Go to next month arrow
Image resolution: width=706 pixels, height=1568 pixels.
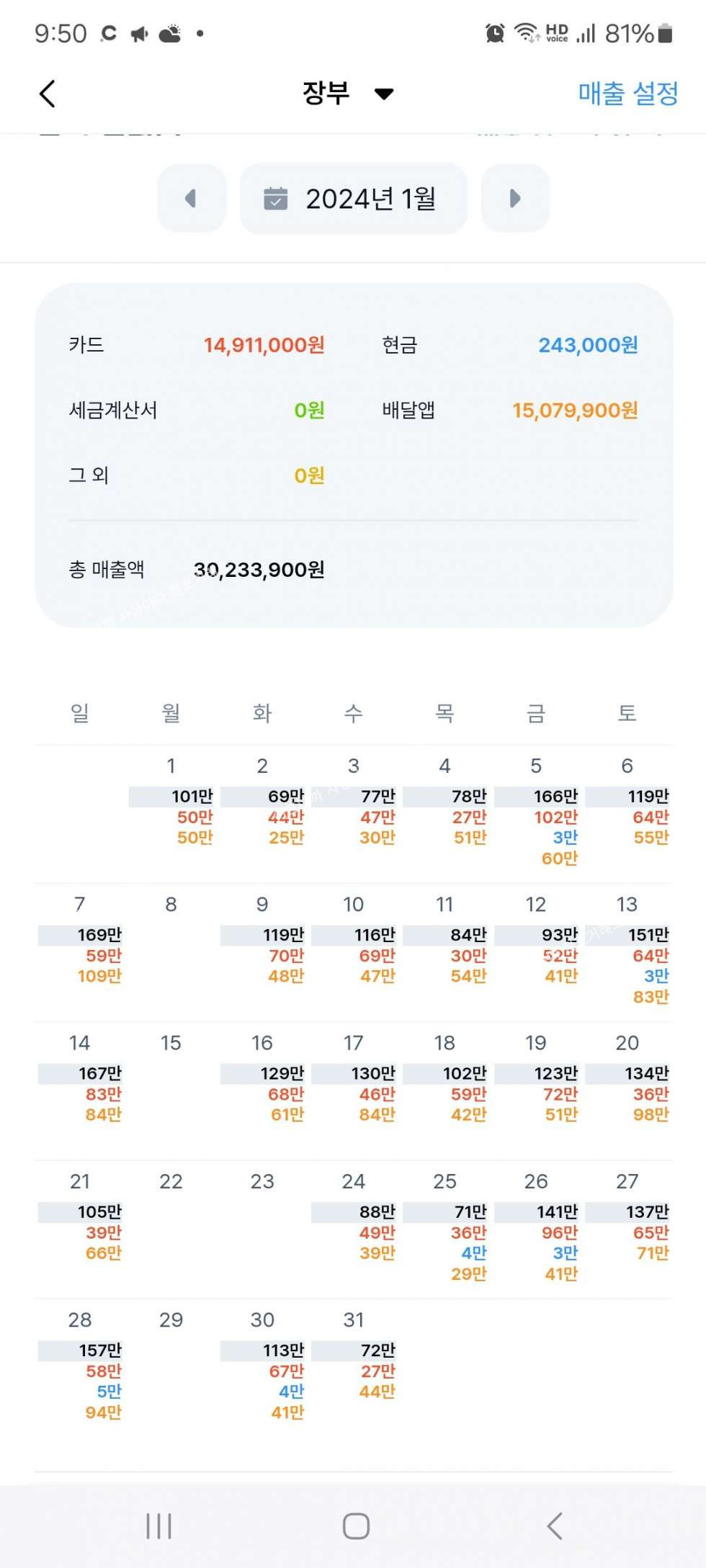tap(514, 198)
